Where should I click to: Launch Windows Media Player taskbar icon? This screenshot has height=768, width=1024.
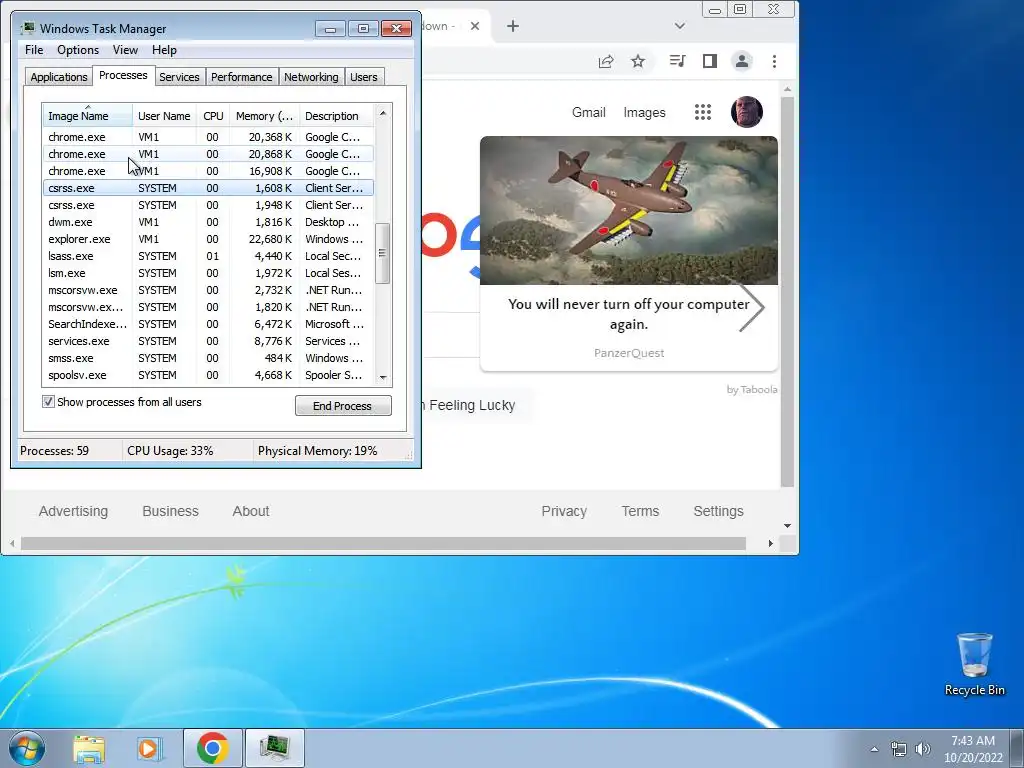tap(149, 748)
